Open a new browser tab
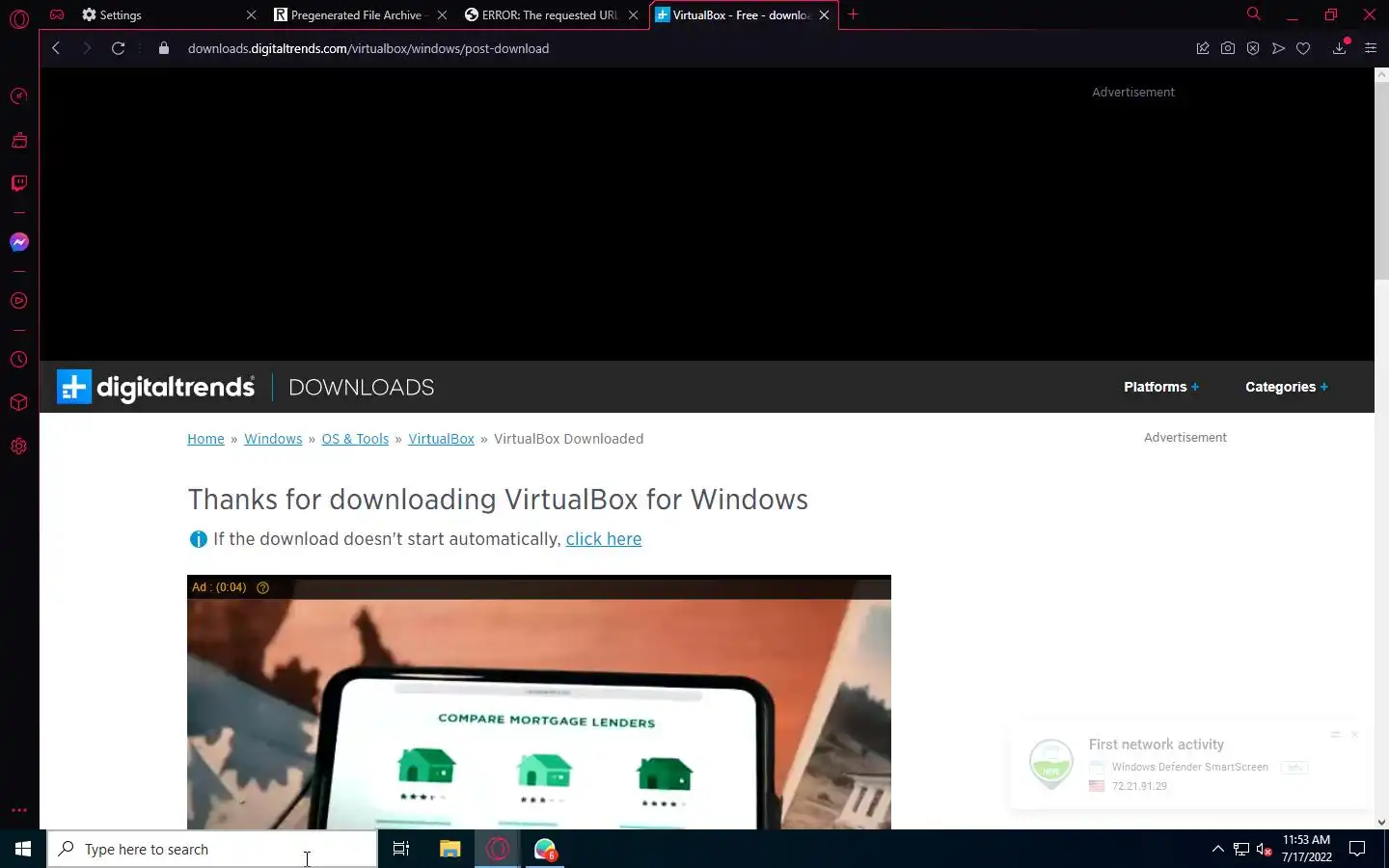1389x868 pixels. coord(853,14)
